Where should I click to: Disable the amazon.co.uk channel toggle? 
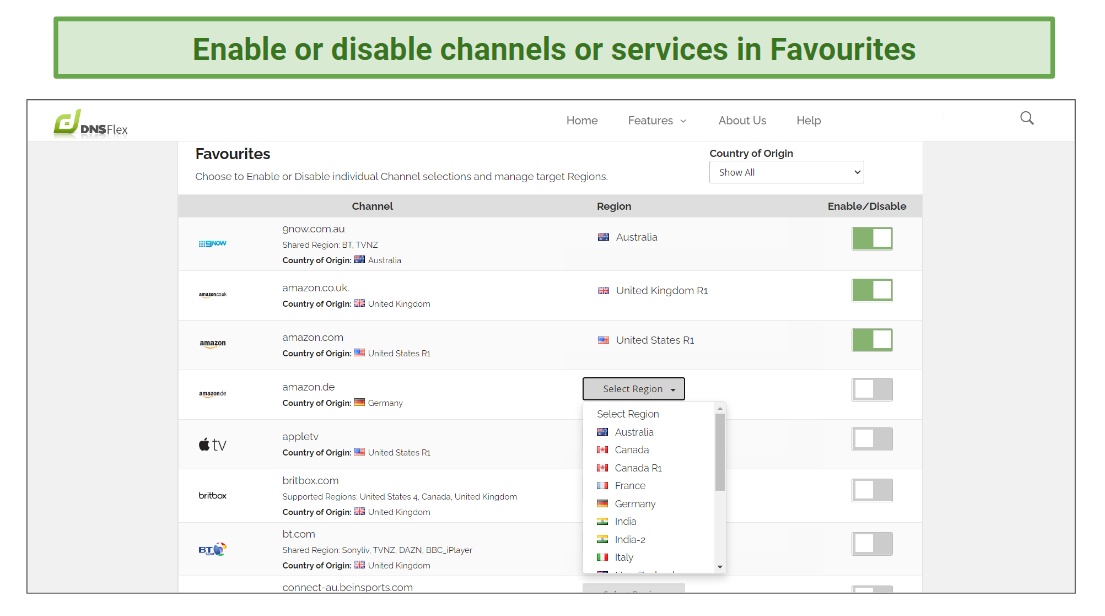[872, 290]
